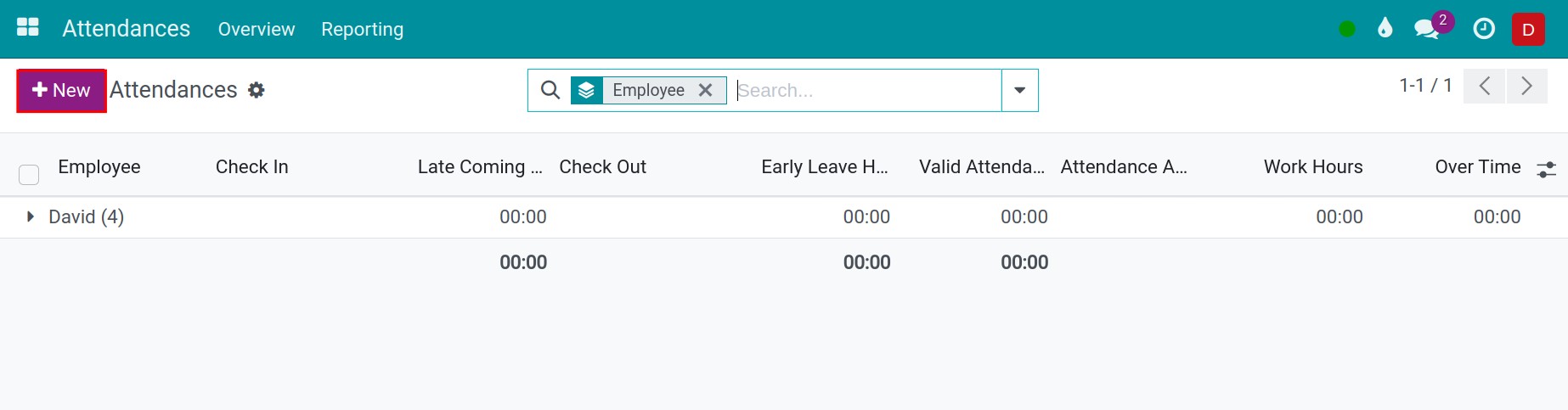Viewport: 1568px width, 410px height.
Task: Go to the previous records page
Action: [x=1485, y=87]
